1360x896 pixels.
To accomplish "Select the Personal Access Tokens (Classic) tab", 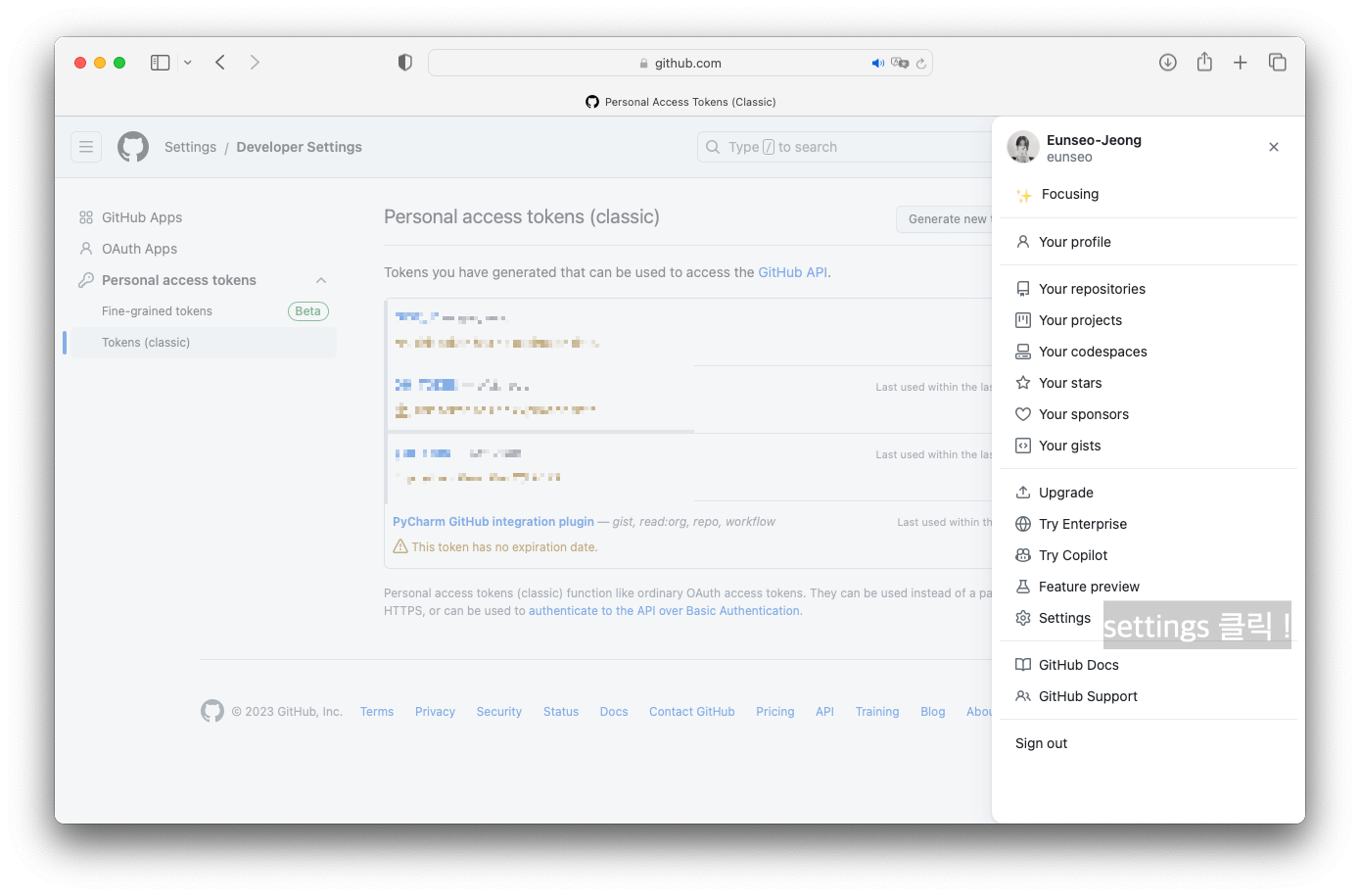I will [x=680, y=102].
